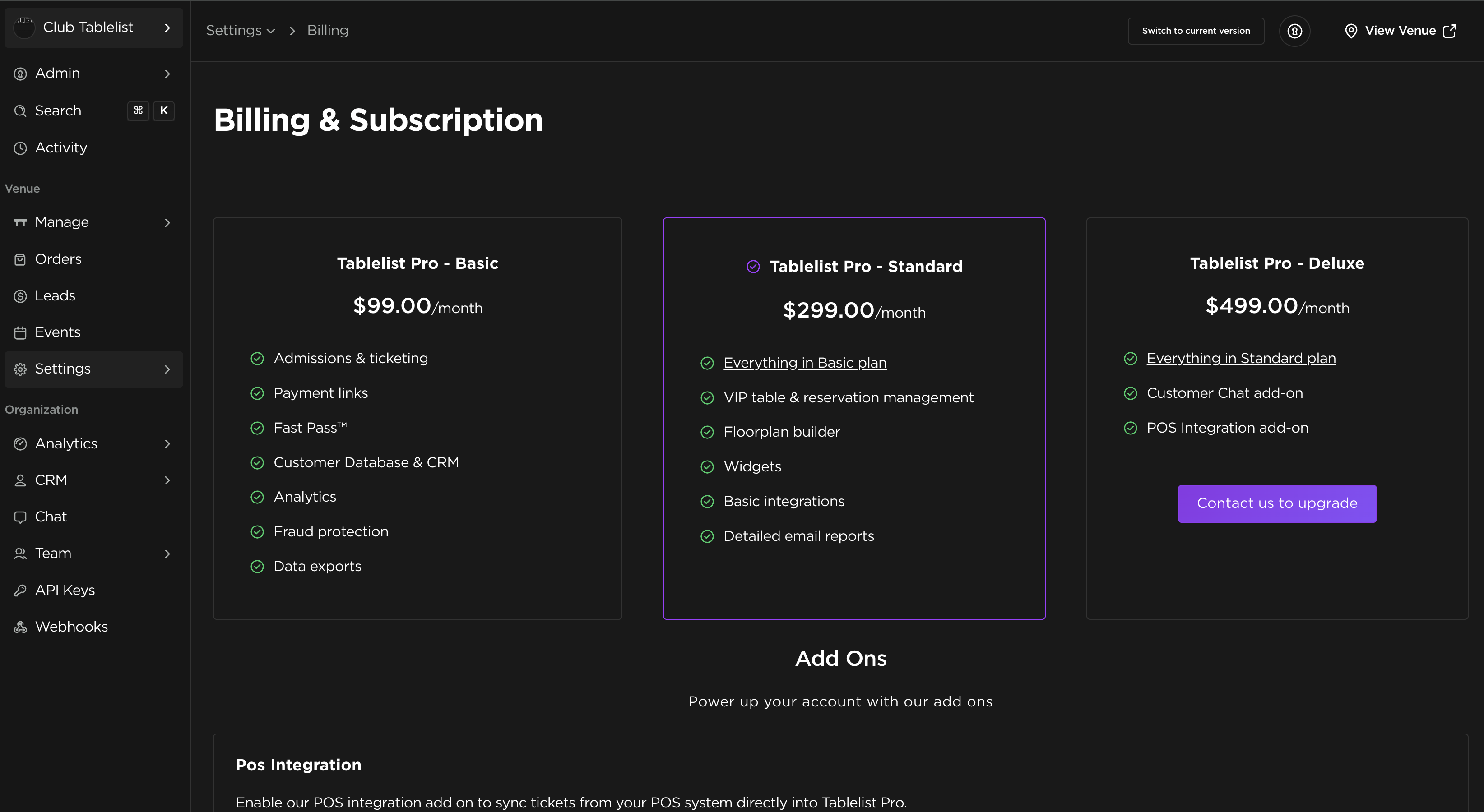Click Switch to current version button
Image resolution: width=1484 pixels, height=812 pixels.
pos(1196,31)
